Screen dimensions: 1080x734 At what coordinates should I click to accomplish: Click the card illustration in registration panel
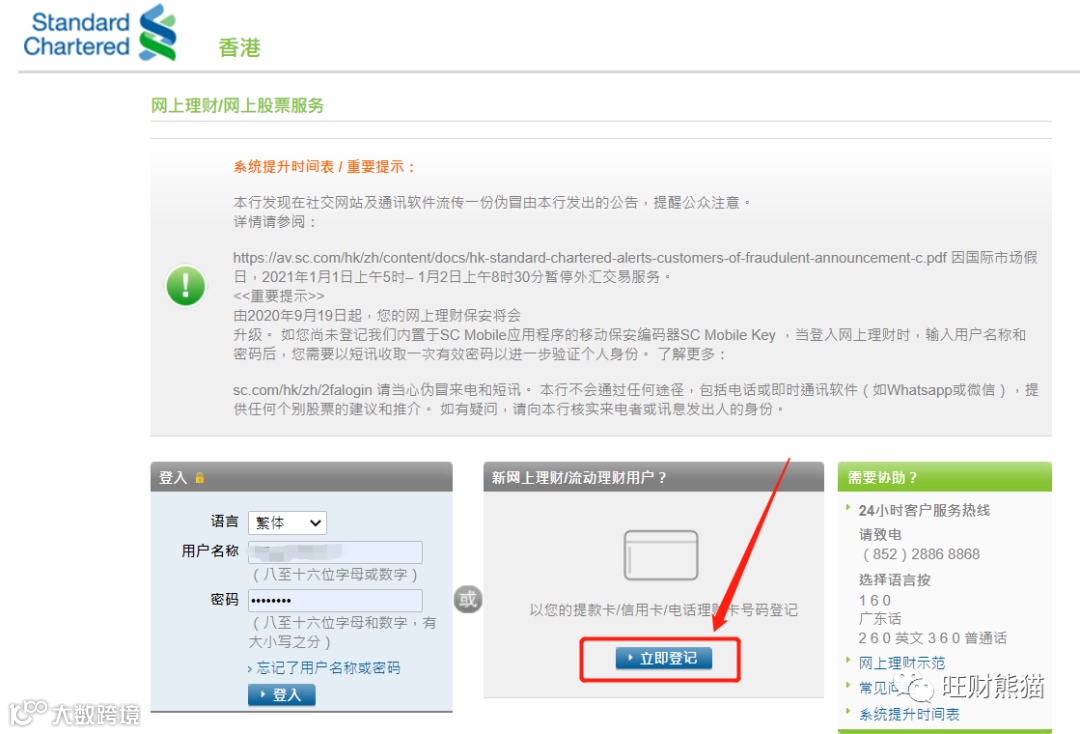(x=661, y=555)
